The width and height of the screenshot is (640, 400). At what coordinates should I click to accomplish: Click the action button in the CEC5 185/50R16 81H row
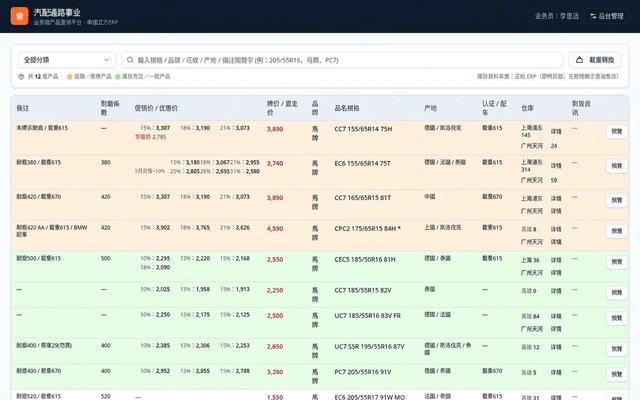click(x=616, y=262)
